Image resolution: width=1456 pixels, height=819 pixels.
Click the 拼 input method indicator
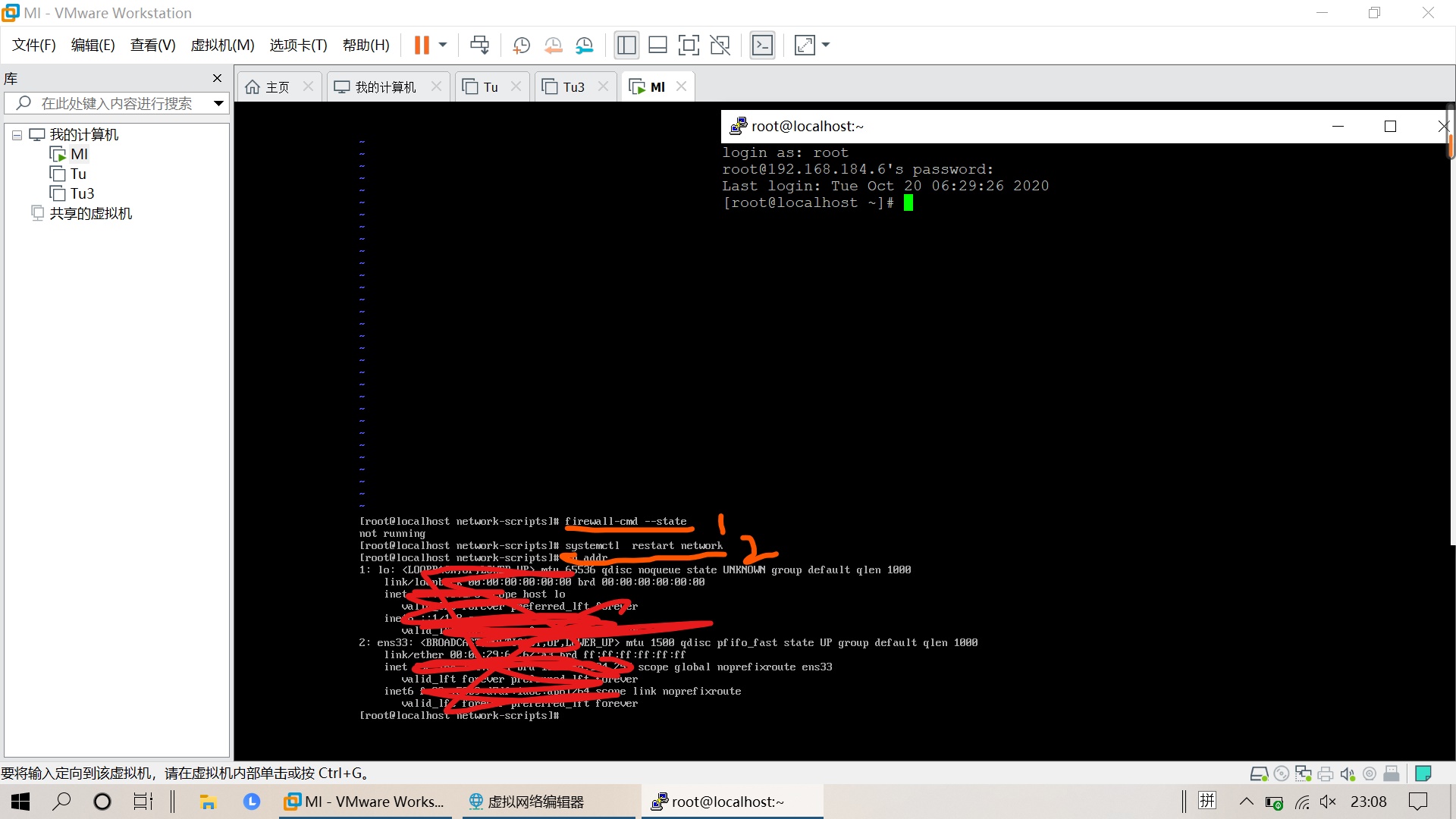[x=1207, y=802]
